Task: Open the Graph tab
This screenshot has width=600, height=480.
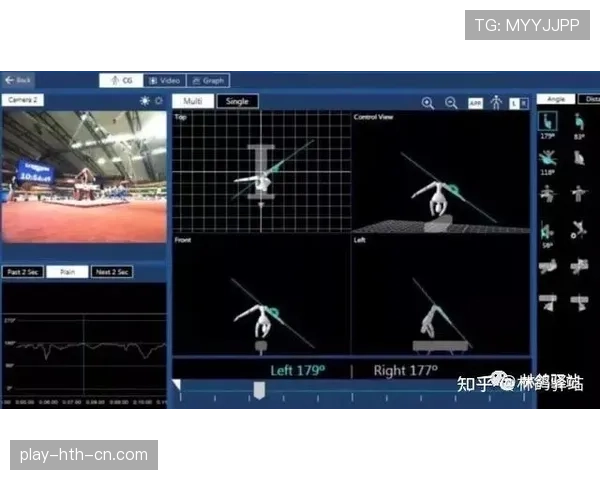Action: [x=208, y=80]
